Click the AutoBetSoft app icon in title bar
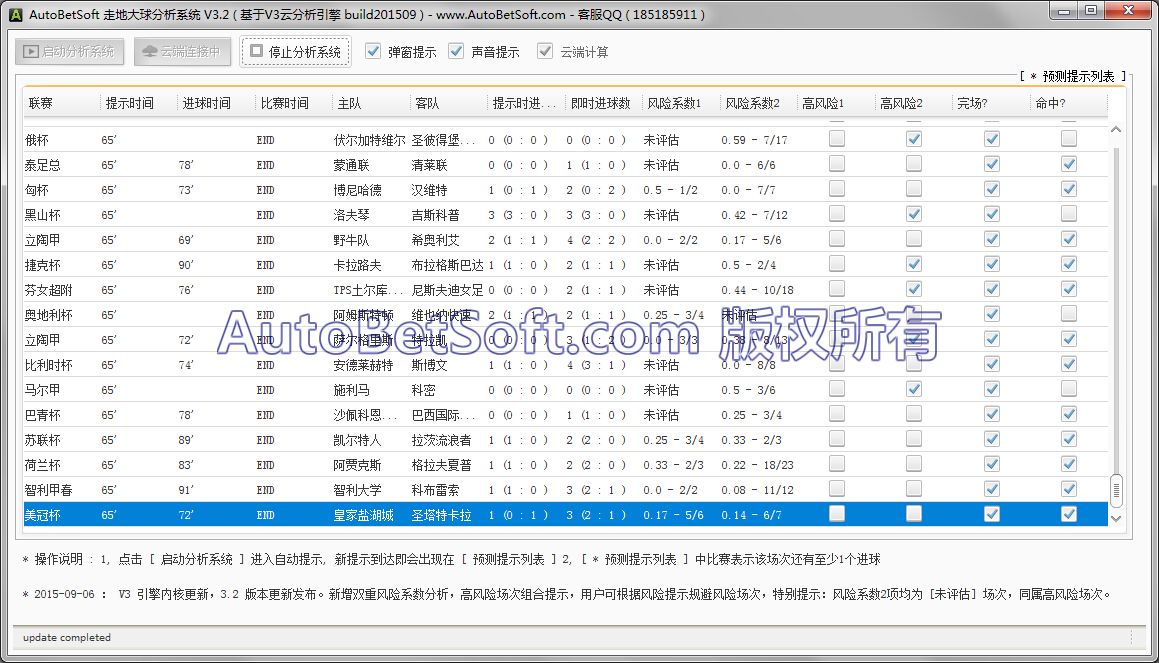The height and width of the screenshot is (663, 1159). tap(16, 14)
